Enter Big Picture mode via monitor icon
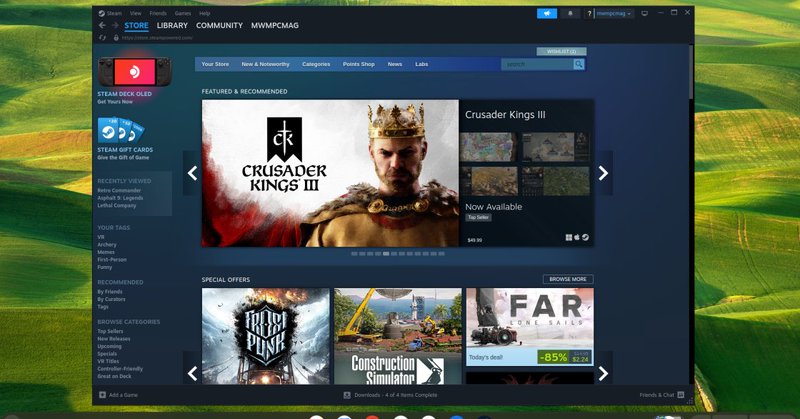 (644, 13)
